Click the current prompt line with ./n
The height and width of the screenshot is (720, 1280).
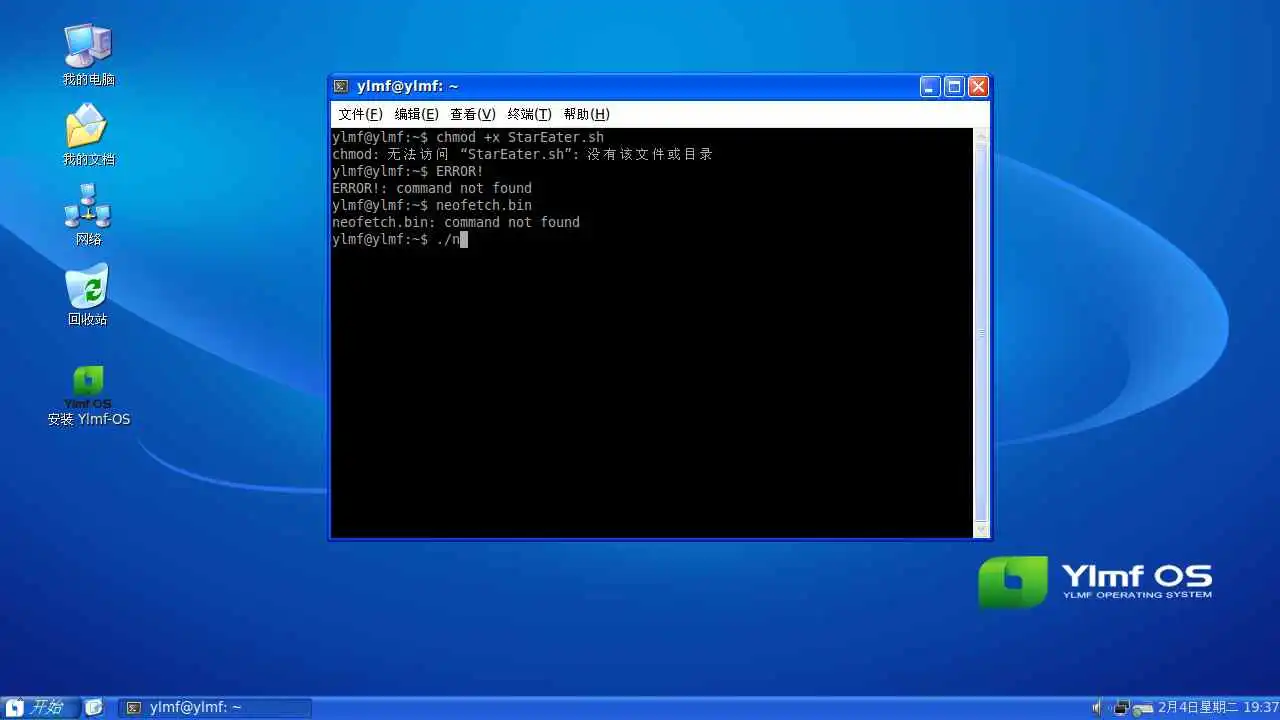point(400,239)
